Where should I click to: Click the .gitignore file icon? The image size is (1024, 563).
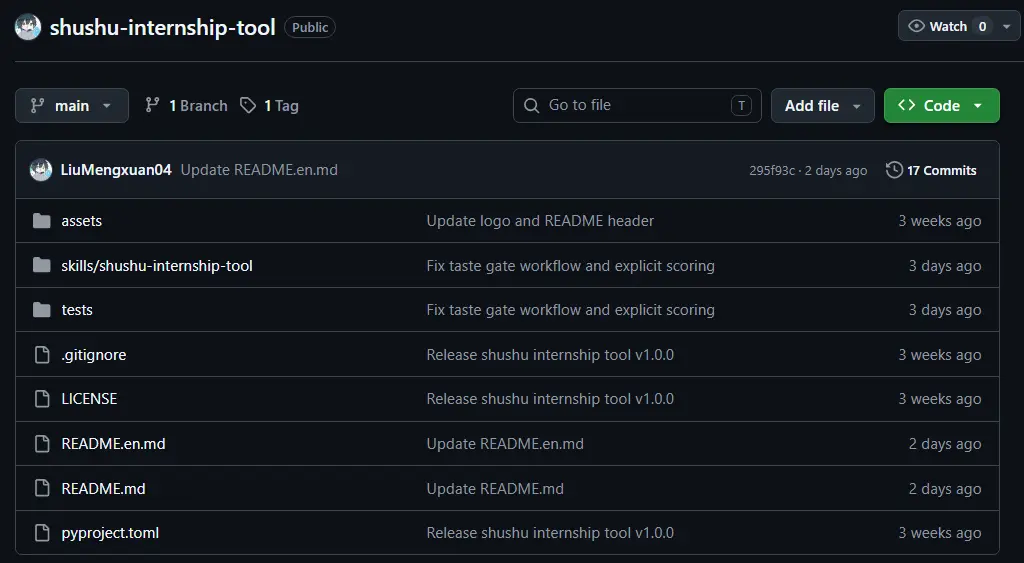[x=42, y=355]
